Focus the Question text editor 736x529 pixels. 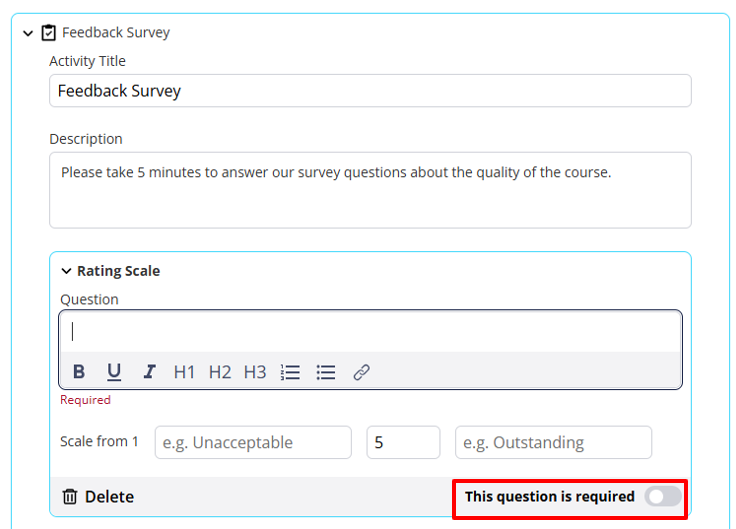click(x=370, y=332)
